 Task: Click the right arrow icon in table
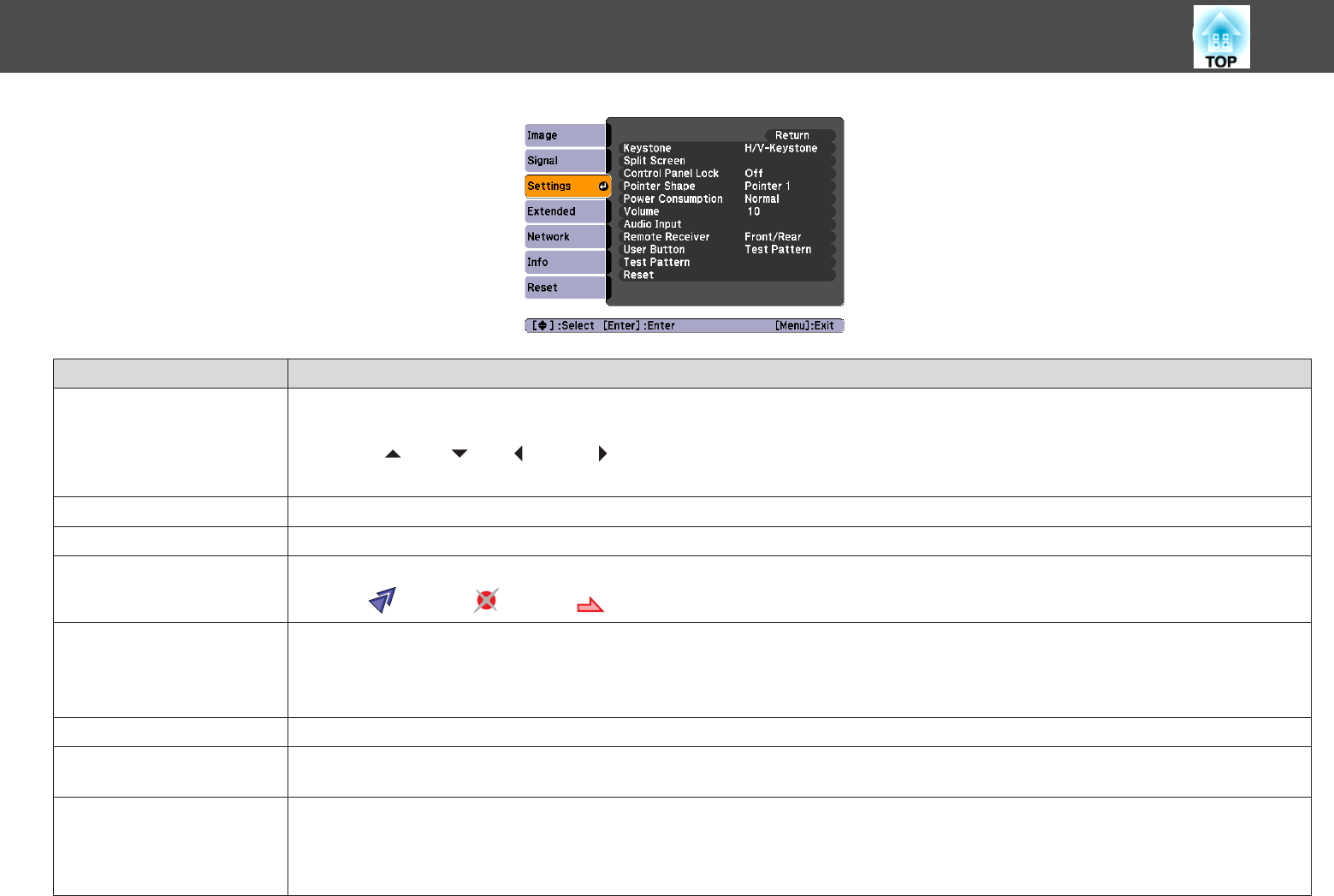click(x=602, y=454)
